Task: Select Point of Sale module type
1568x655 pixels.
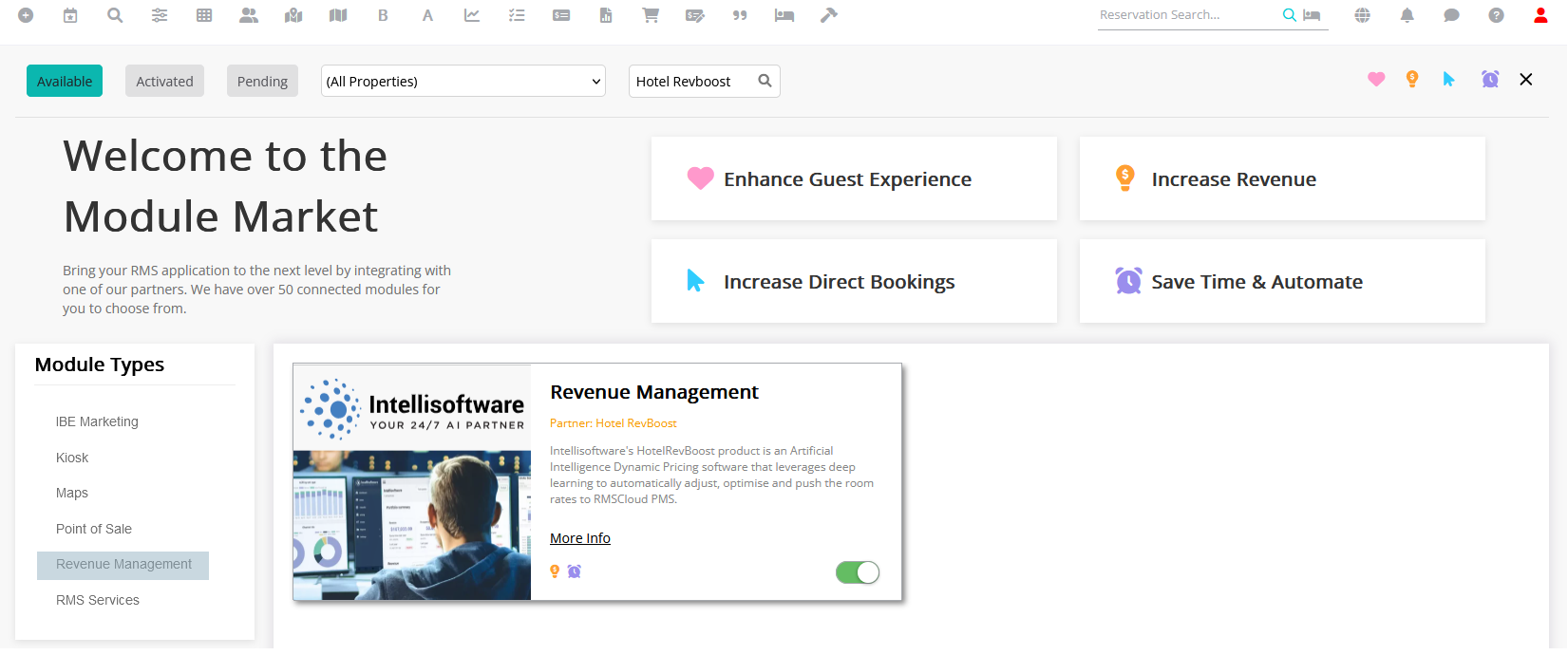Action: 94,529
